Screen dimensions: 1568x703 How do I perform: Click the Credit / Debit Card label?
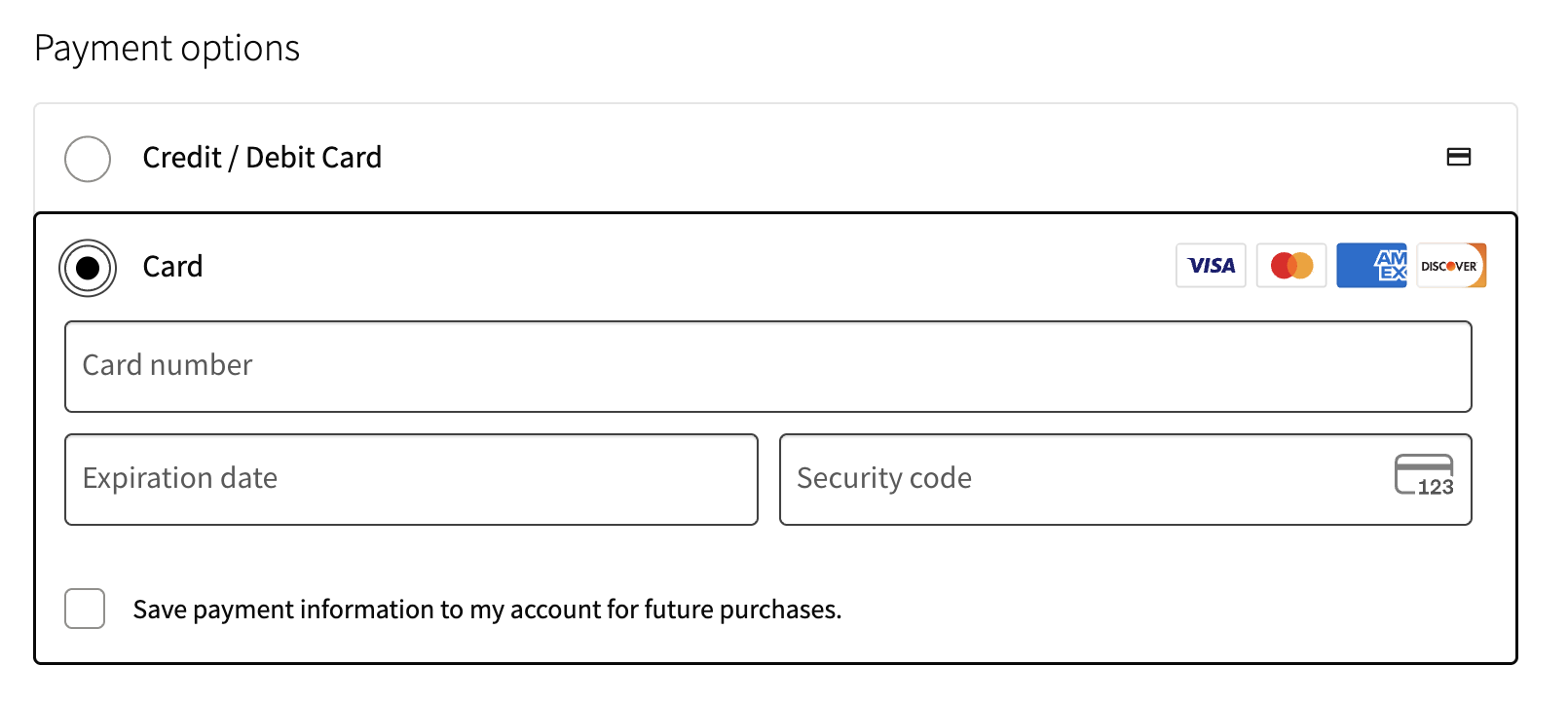click(x=262, y=158)
